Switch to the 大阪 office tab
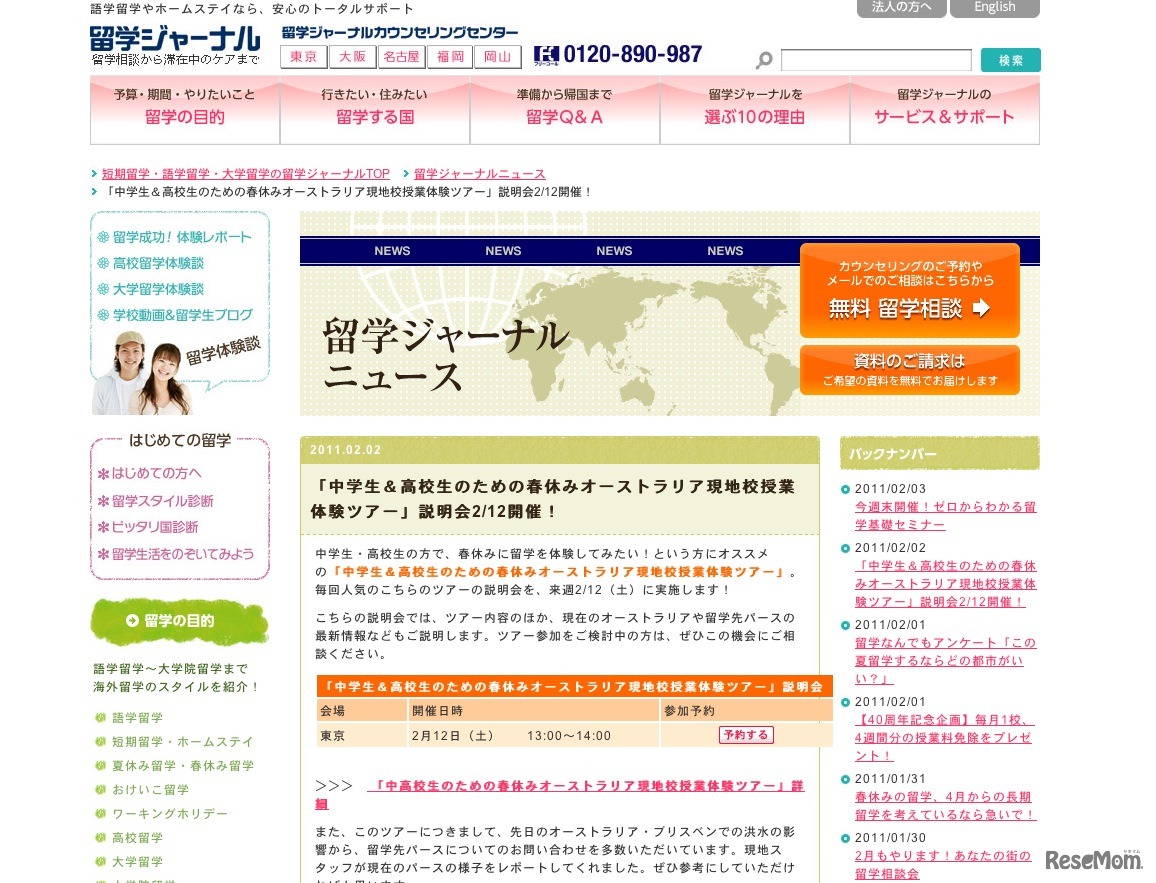This screenshot has width=1156, height=883. (x=352, y=57)
